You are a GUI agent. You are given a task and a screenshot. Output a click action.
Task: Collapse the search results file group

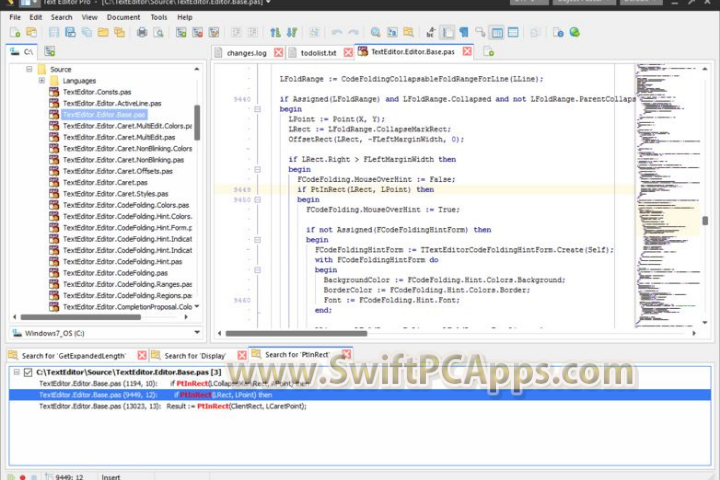click(x=17, y=372)
